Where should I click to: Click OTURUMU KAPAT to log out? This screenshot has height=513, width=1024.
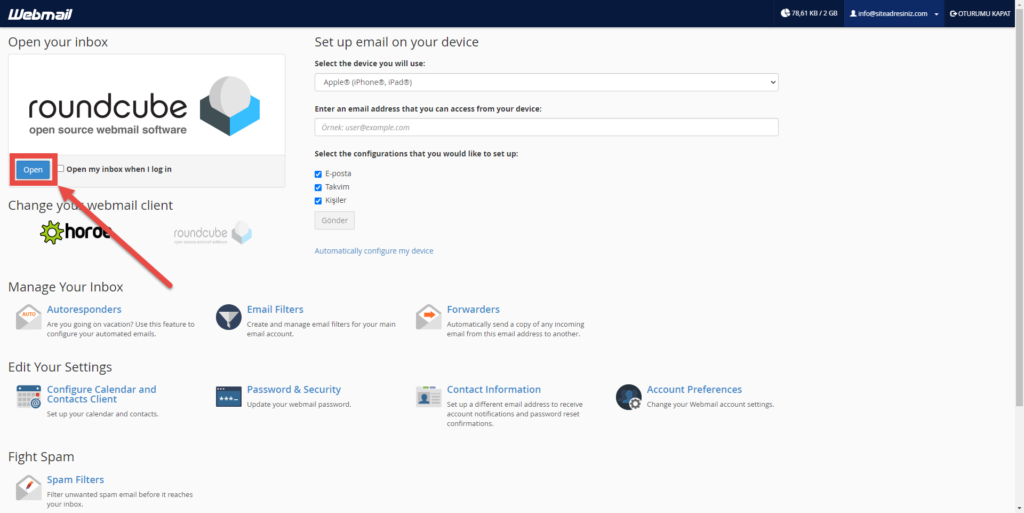pyautogui.click(x=982, y=14)
